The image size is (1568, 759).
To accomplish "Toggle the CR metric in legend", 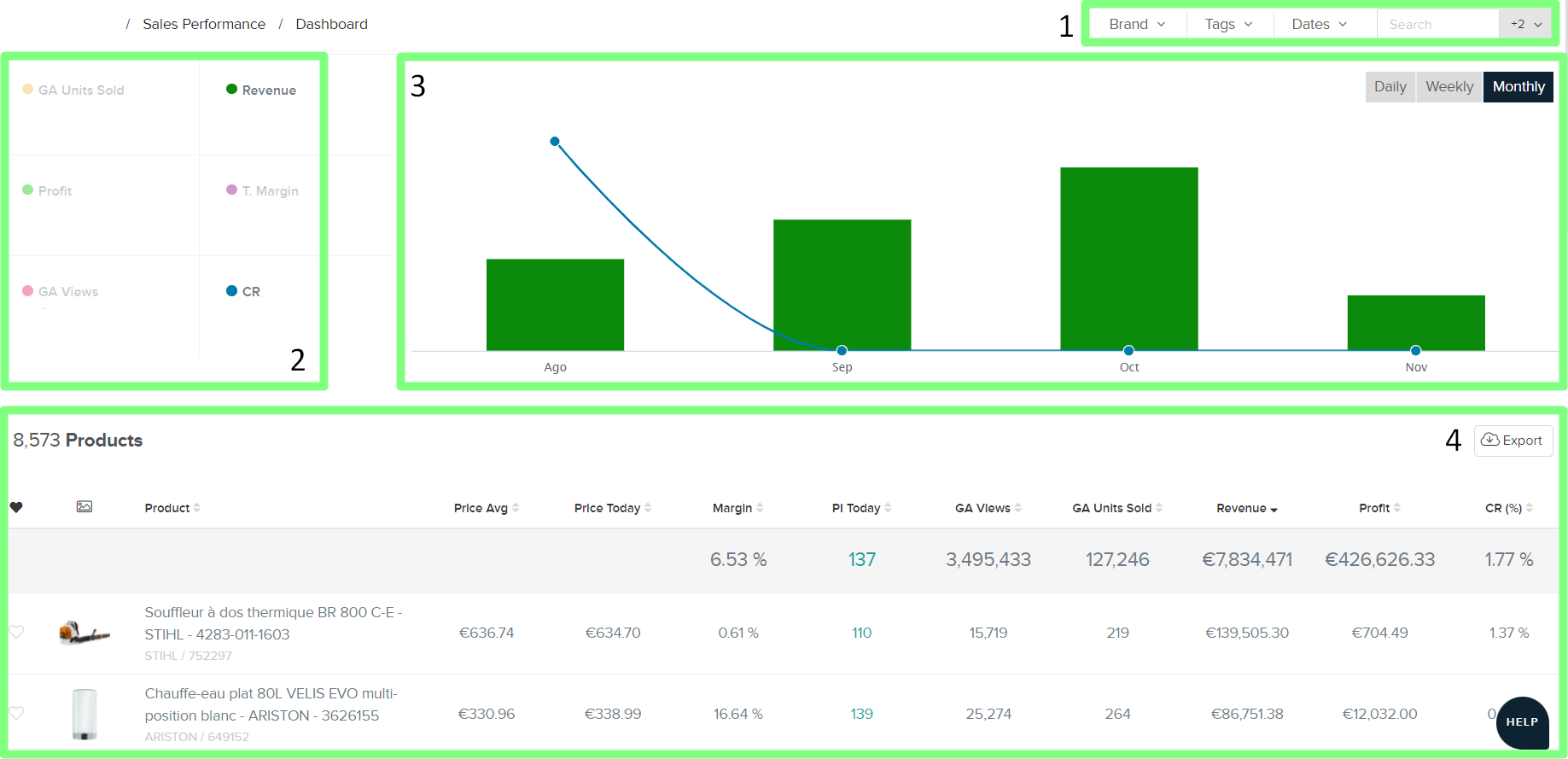I will [250, 292].
